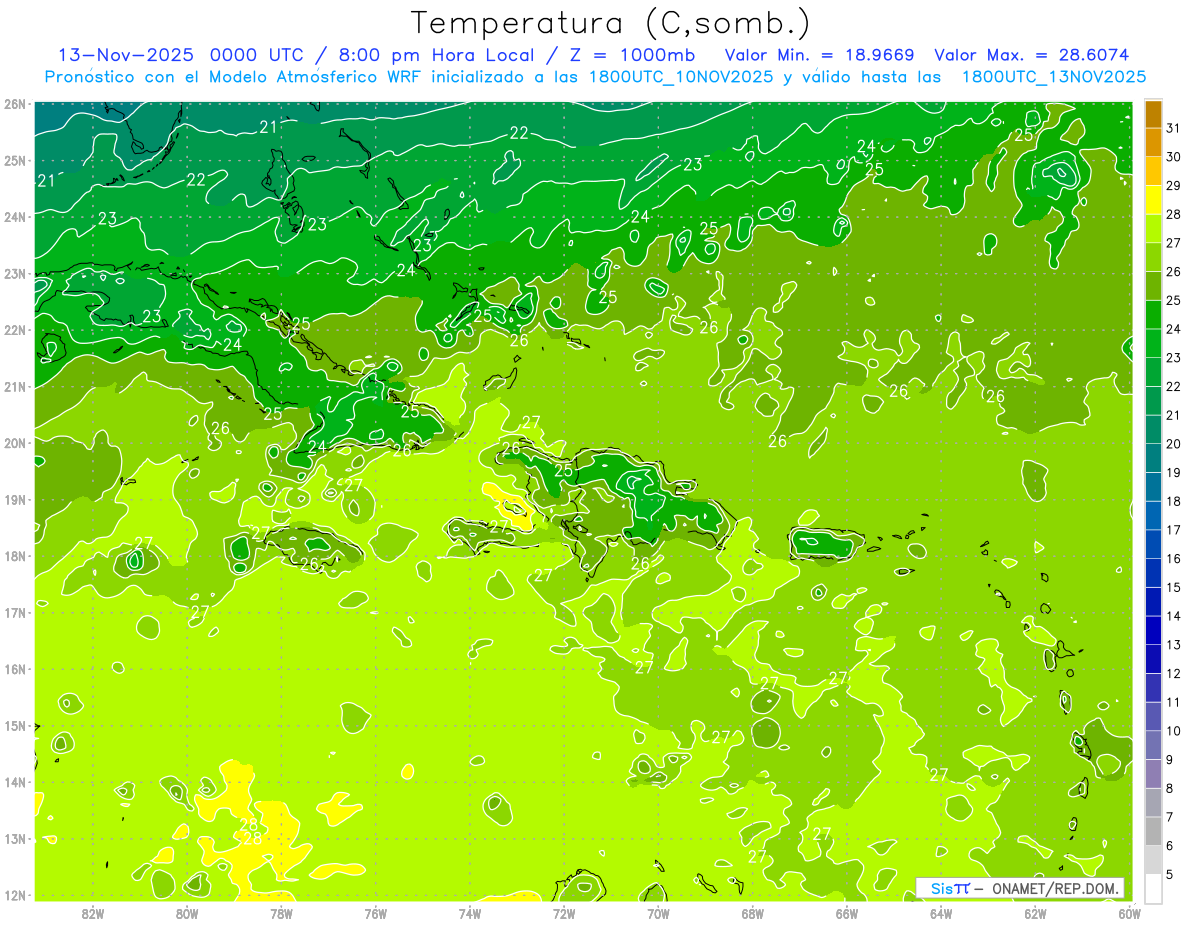Viewport: 1200px width, 927px height.
Task: Click the 24N latitude axis label
Action: coord(15,217)
